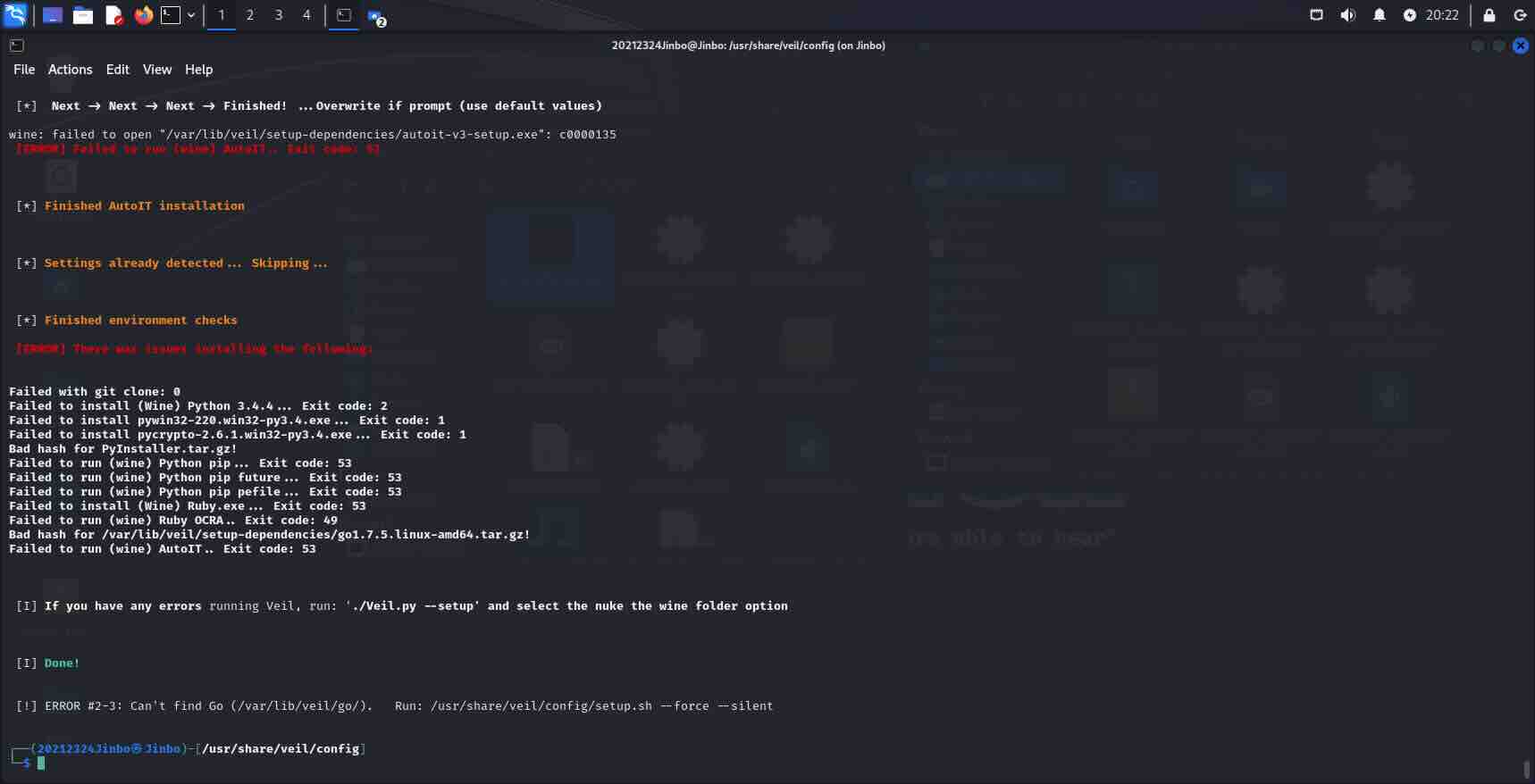Viewport: 1535px width, 784px height.
Task: Click 'Bad hash for PyInstaller.tar.gz!' line
Action: point(123,449)
